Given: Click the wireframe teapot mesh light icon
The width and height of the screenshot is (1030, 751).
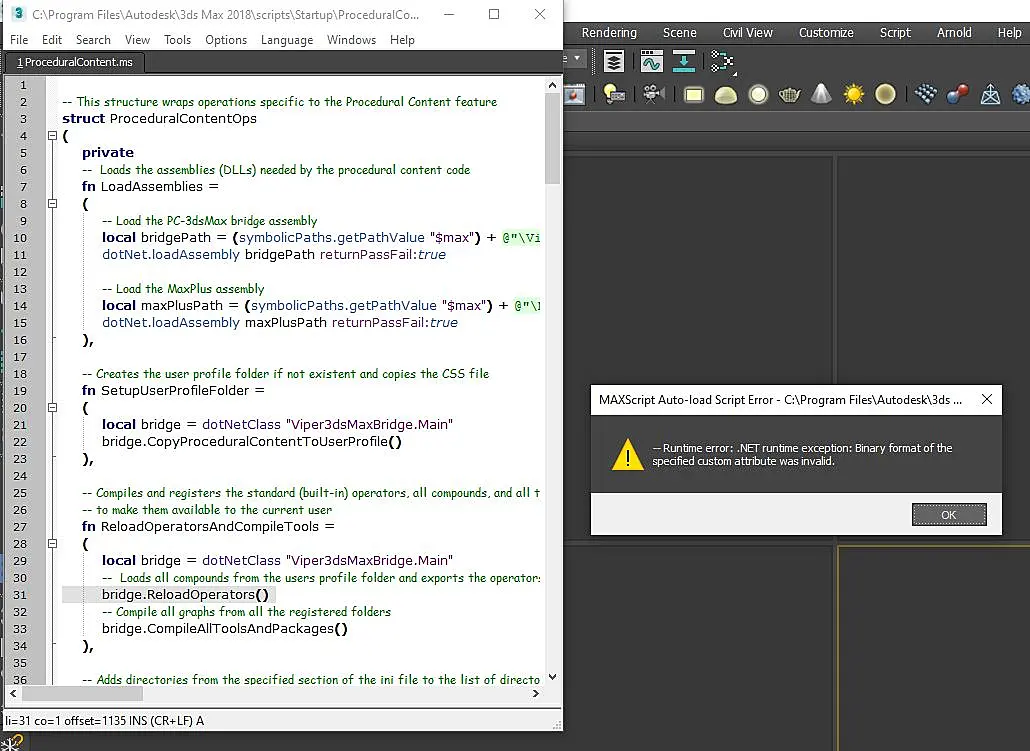Looking at the screenshot, I should coord(789,95).
